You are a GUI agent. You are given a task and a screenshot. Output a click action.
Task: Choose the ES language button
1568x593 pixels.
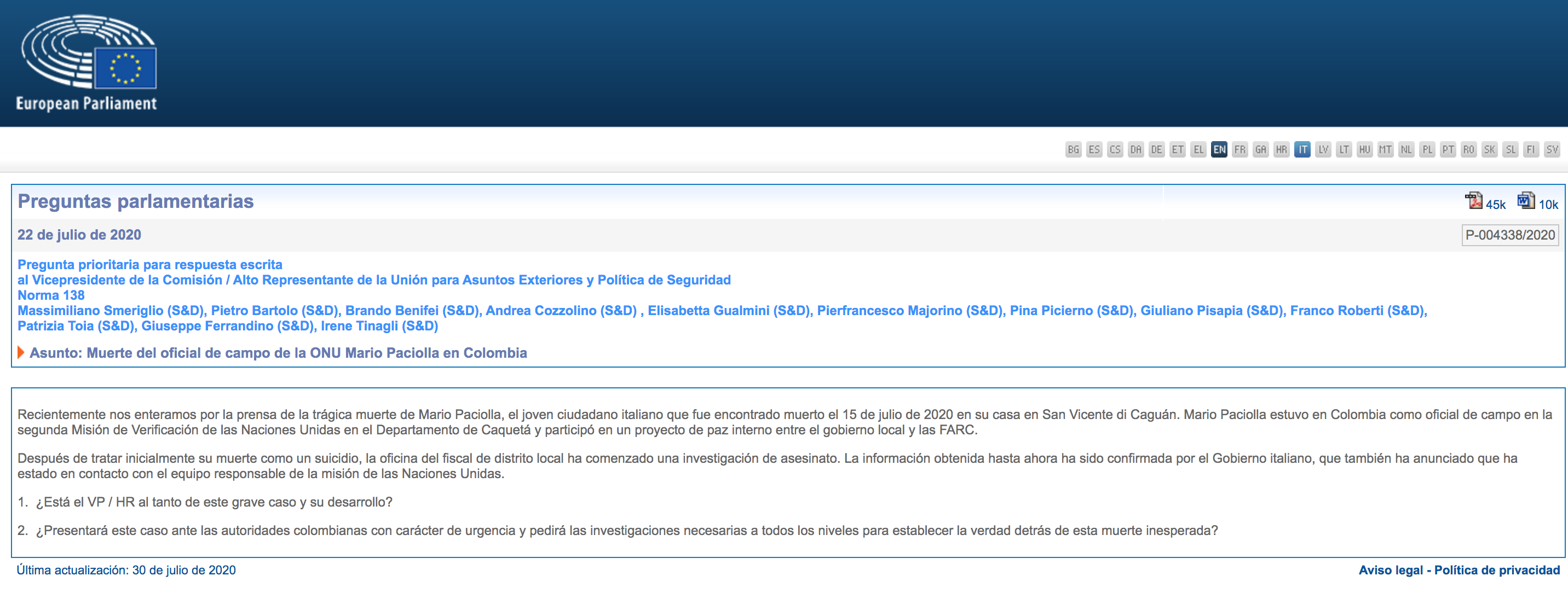[x=1094, y=150]
